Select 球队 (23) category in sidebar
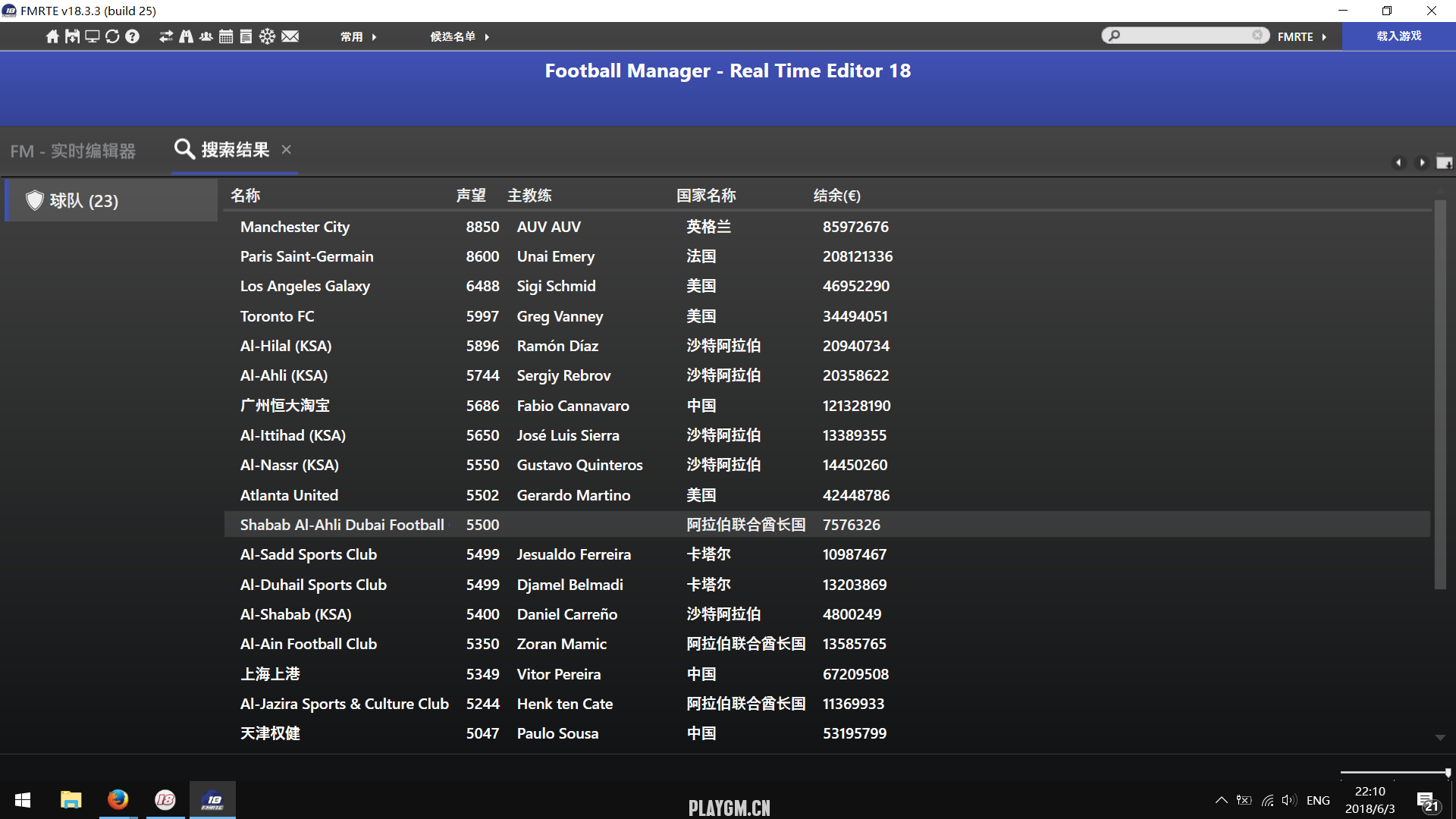 pyautogui.click(x=111, y=200)
